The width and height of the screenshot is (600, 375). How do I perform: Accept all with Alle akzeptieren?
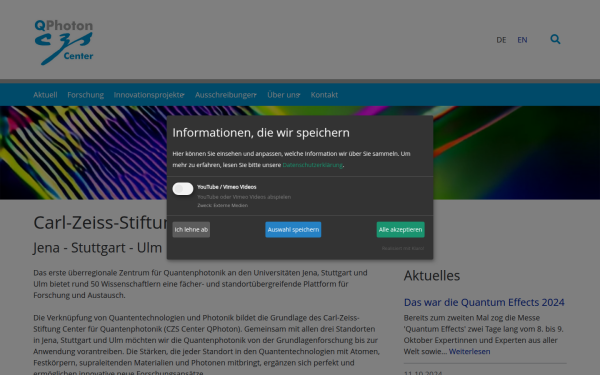tap(400, 230)
